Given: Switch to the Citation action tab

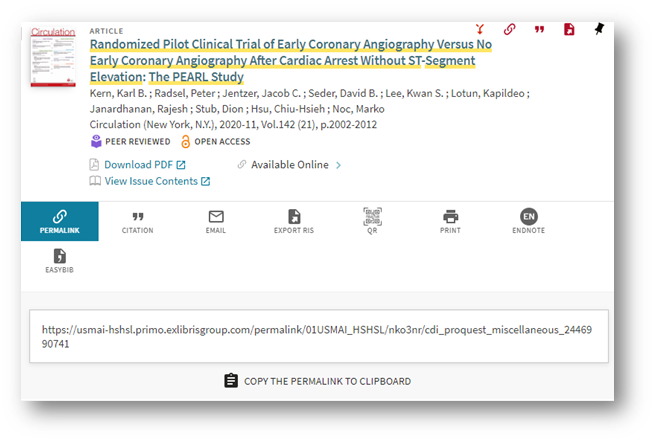Looking at the screenshot, I should tap(138, 221).
